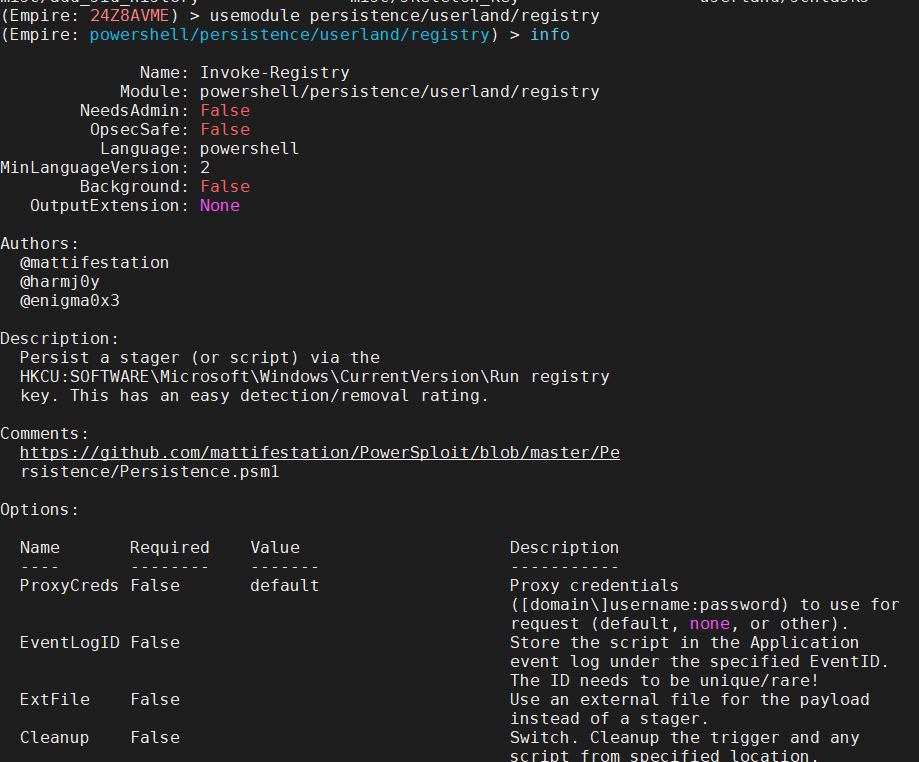The image size is (919, 762).
Task: Select the EventLogID option name
Action: 68,642
